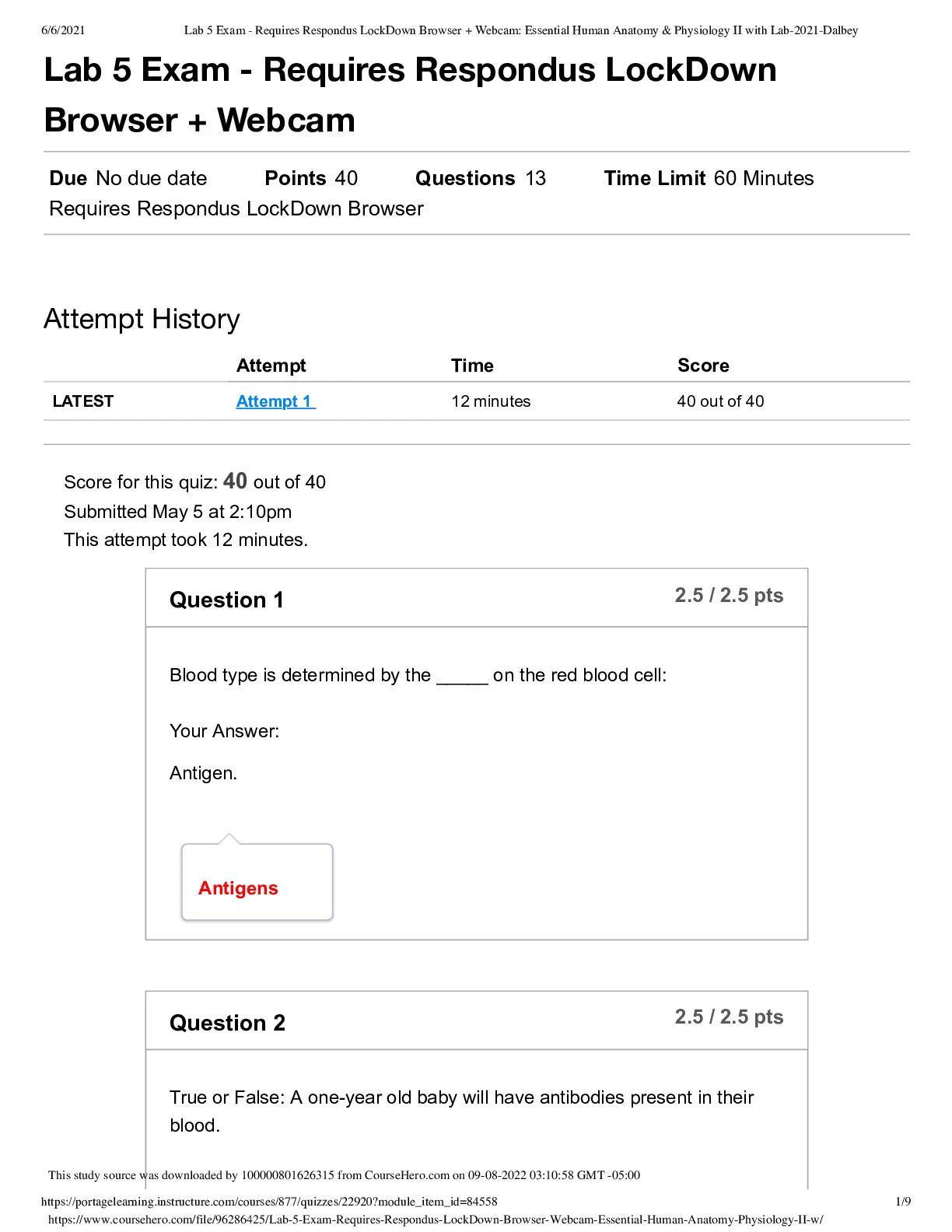
Task: Click the Time Limit 60 Minutes text
Action: click(709, 178)
